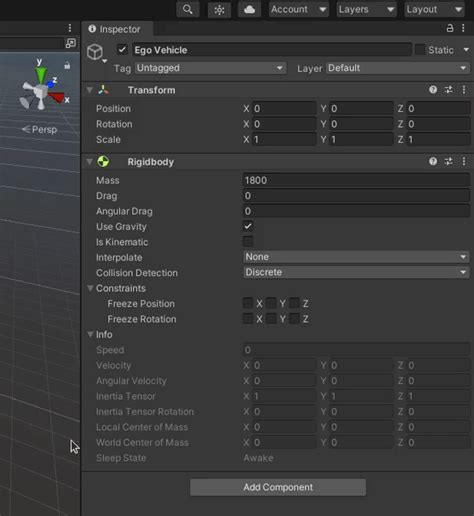Disable the Use Gravity checkbox
This screenshot has height=516, width=474.
coord(248,226)
